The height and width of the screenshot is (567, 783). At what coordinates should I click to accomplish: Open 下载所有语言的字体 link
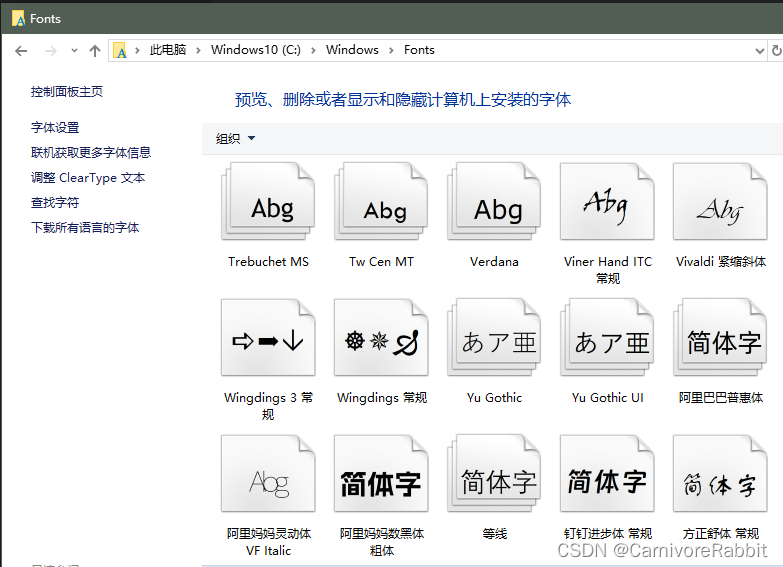(x=85, y=228)
